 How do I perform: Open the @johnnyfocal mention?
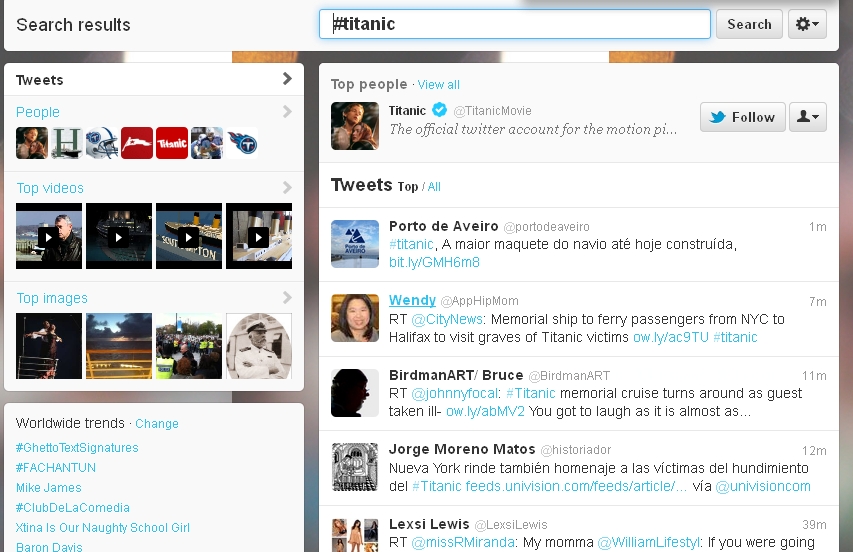pyautogui.click(x=455, y=394)
